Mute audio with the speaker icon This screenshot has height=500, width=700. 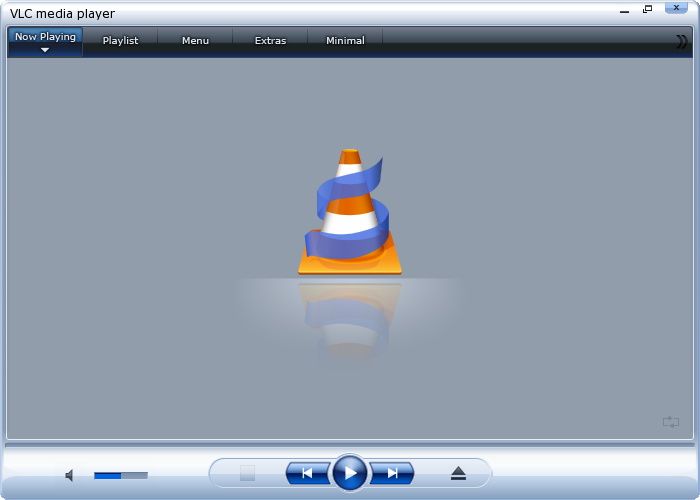(x=69, y=475)
